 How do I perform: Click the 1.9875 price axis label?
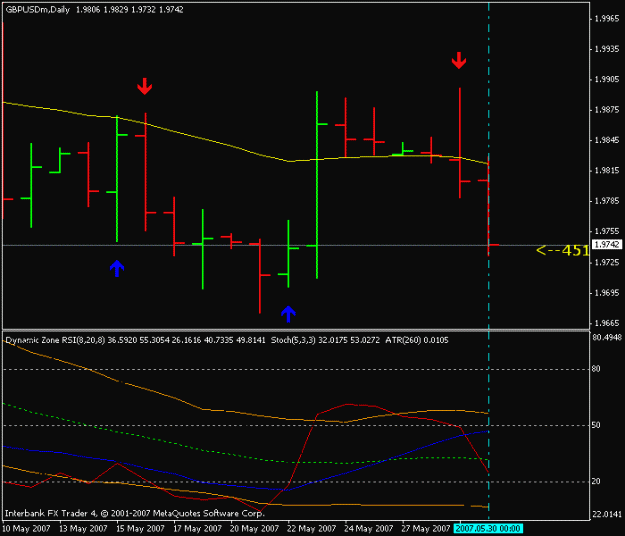pyautogui.click(x=607, y=110)
